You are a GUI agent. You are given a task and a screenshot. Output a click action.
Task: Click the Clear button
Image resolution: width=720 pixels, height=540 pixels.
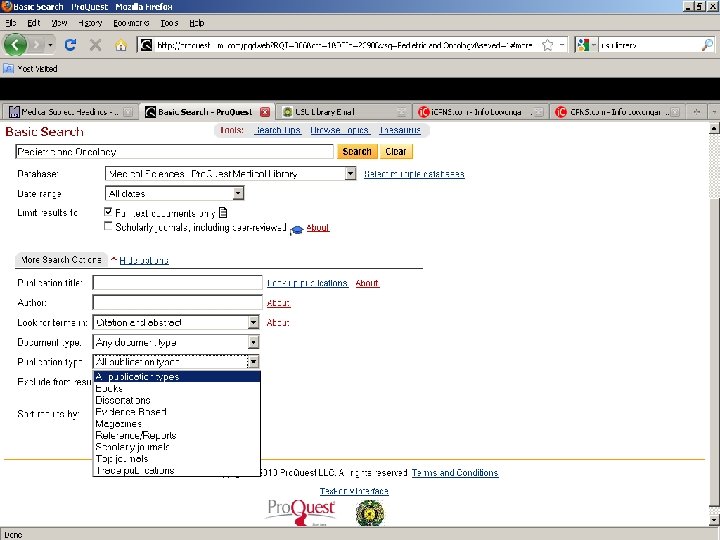coord(396,151)
